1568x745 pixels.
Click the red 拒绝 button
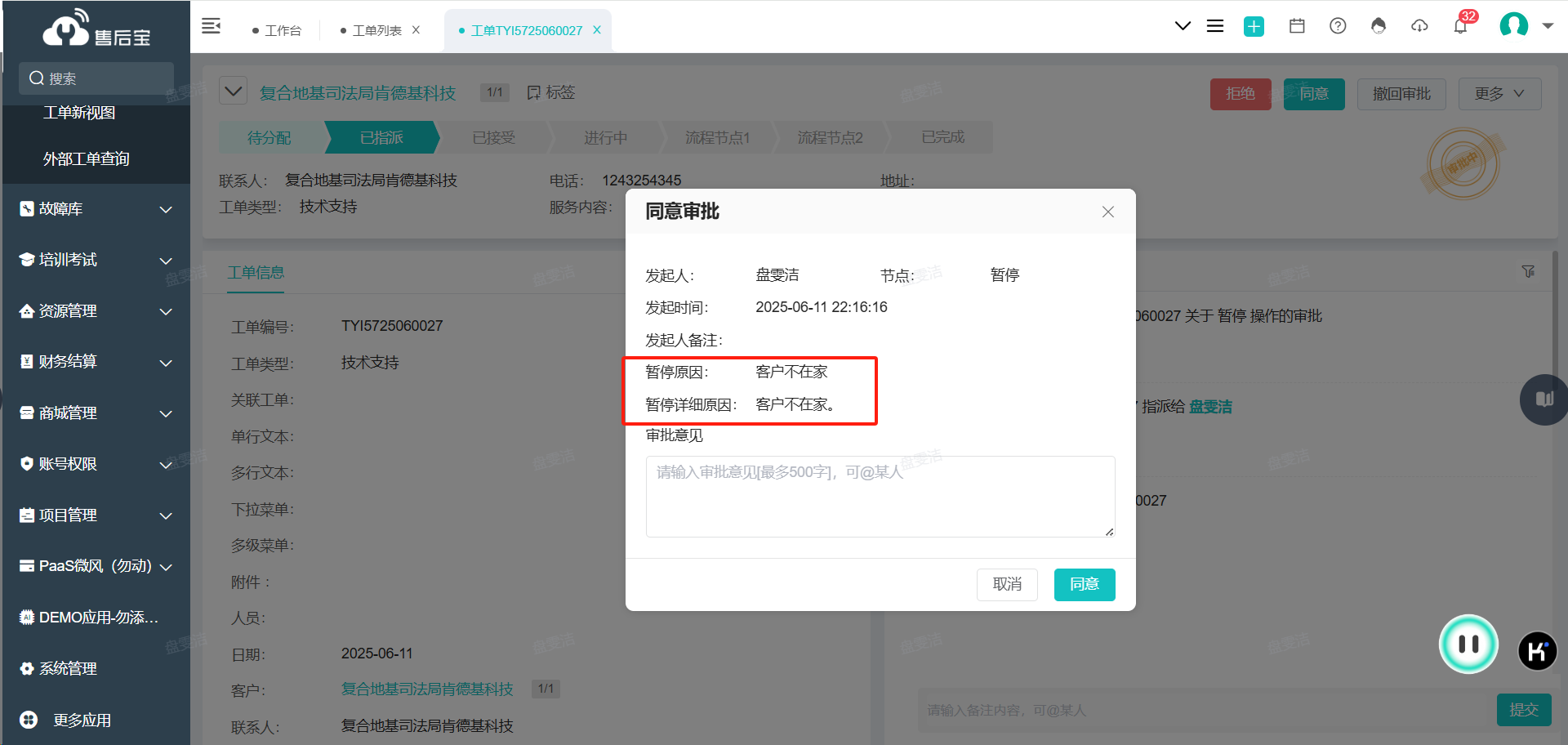click(1241, 94)
